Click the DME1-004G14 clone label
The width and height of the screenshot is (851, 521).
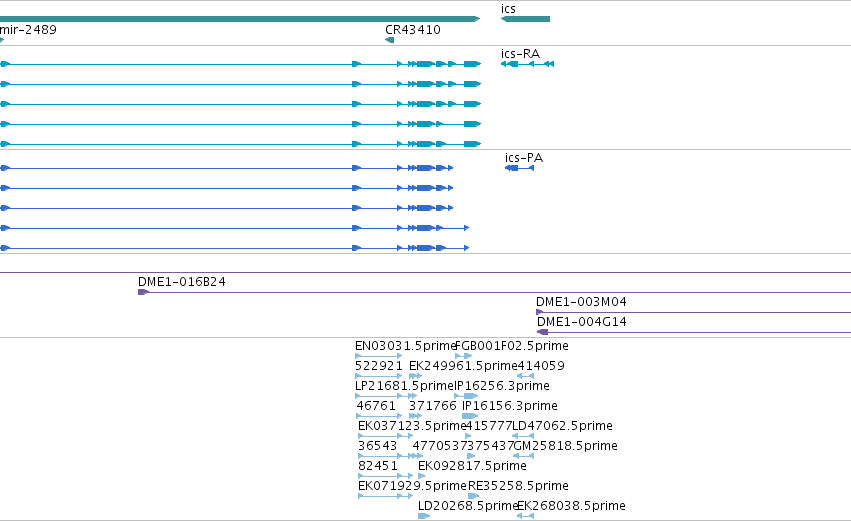coord(582,322)
